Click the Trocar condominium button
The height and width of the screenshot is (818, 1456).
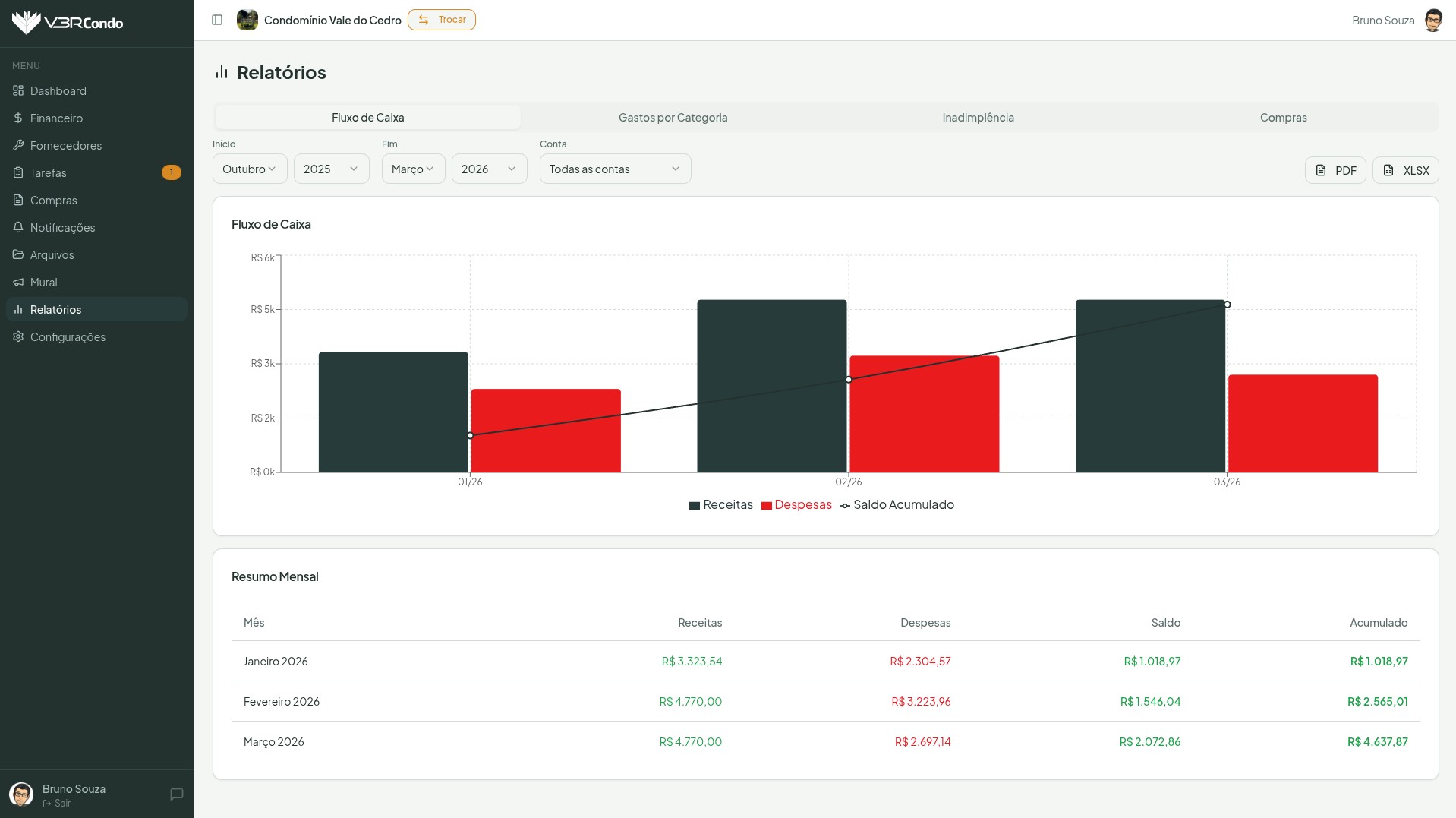pyautogui.click(x=442, y=20)
